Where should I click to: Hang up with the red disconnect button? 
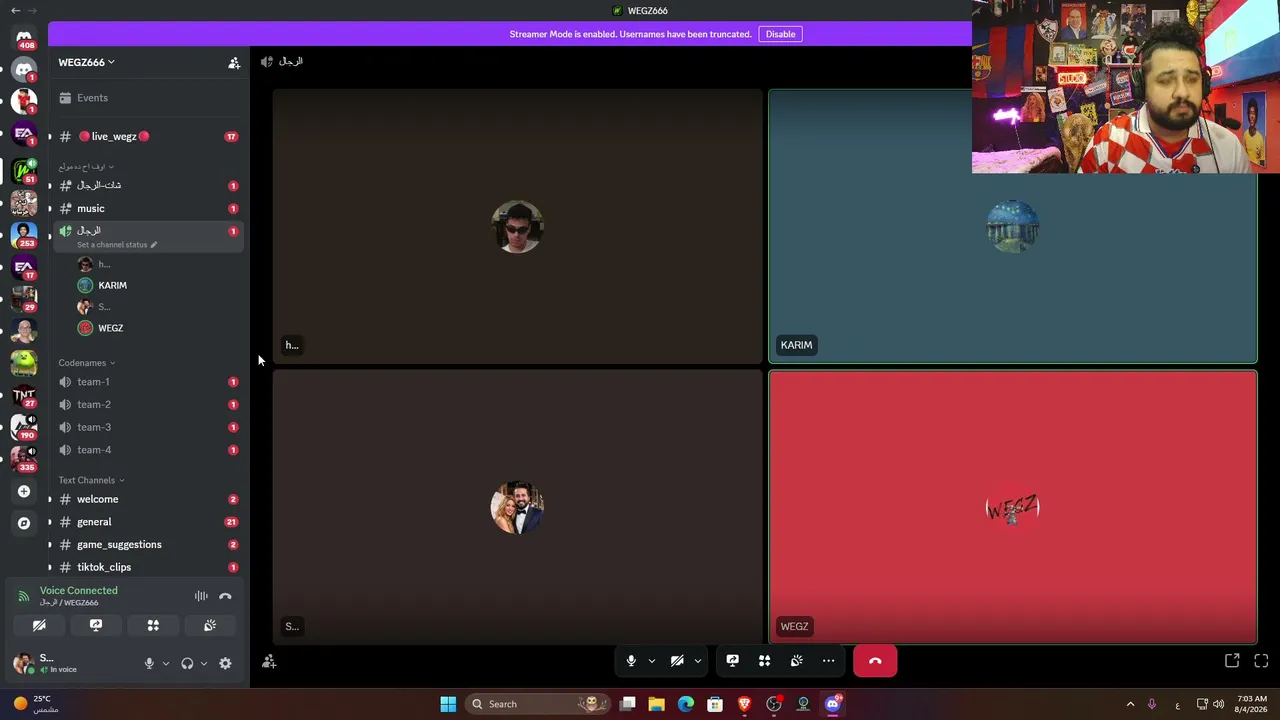point(875,661)
